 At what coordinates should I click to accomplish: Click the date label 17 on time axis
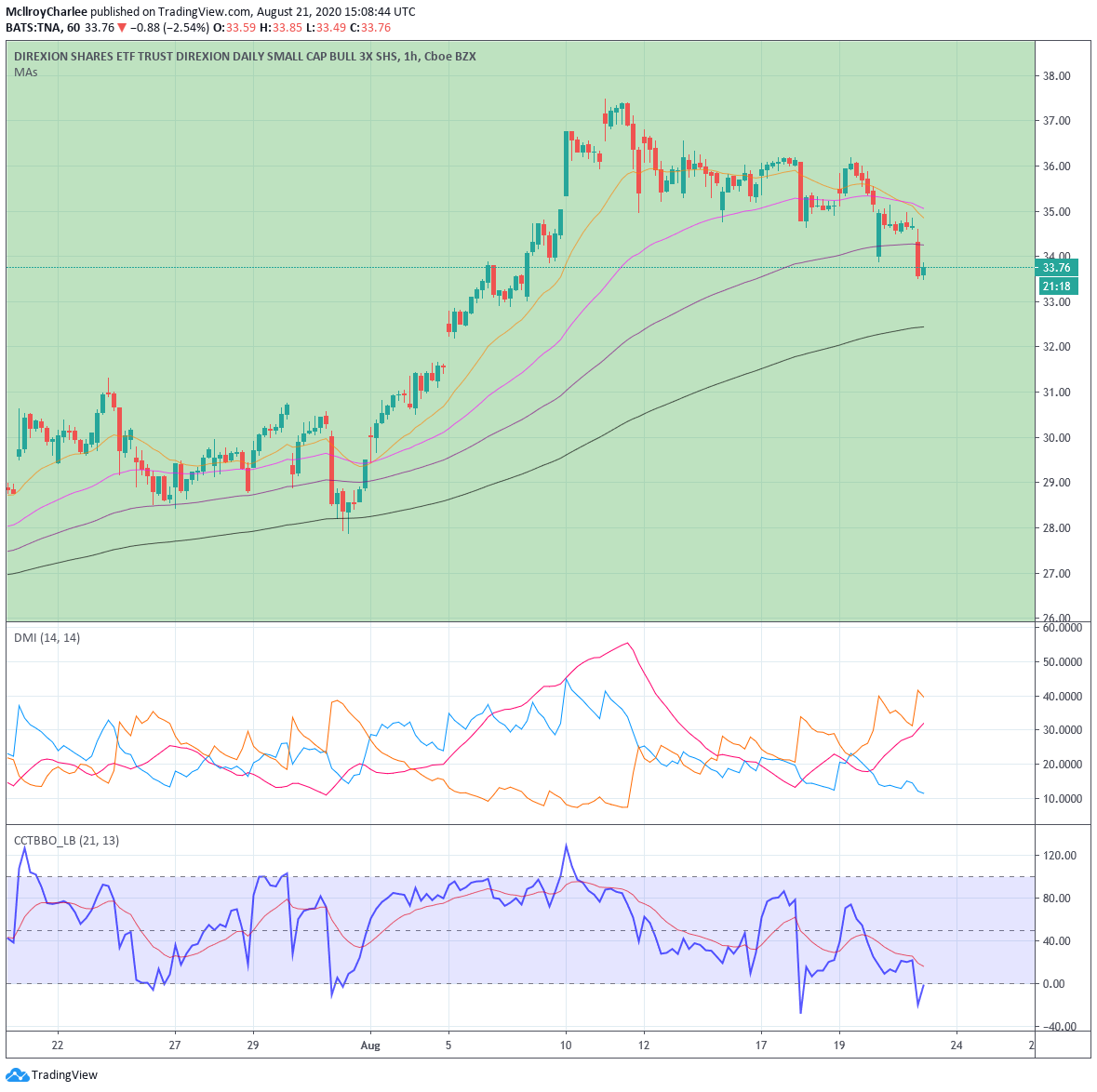click(x=760, y=1045)
